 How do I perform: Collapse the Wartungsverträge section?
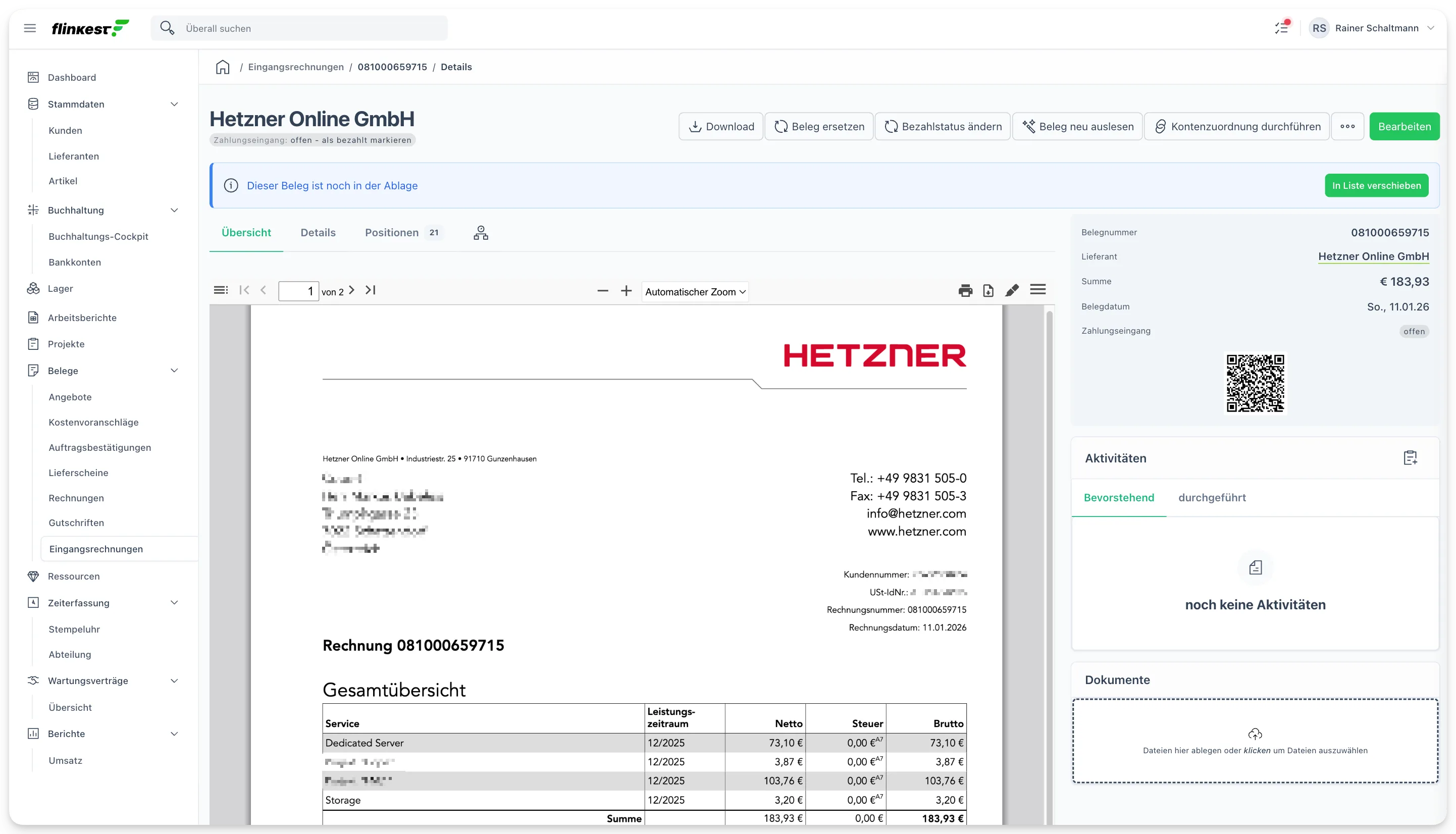(x=174, y=681)
